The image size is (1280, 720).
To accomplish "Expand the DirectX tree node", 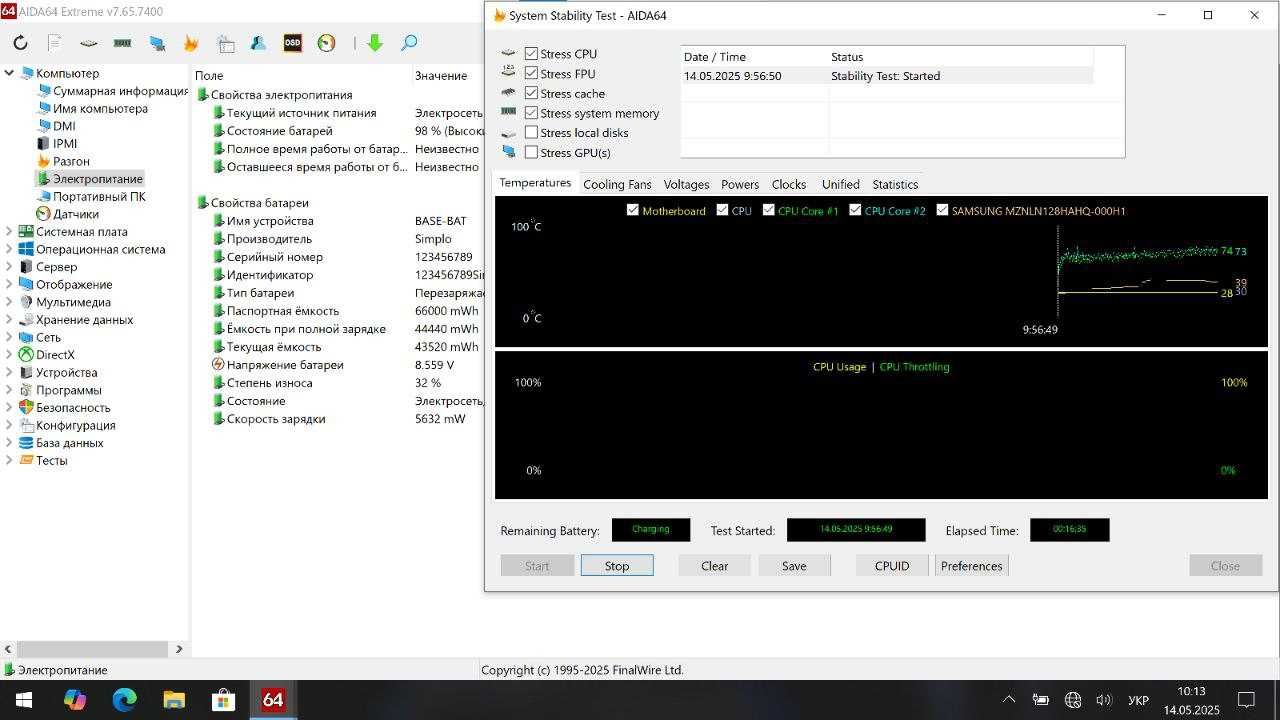I will [x=9, y=355].
